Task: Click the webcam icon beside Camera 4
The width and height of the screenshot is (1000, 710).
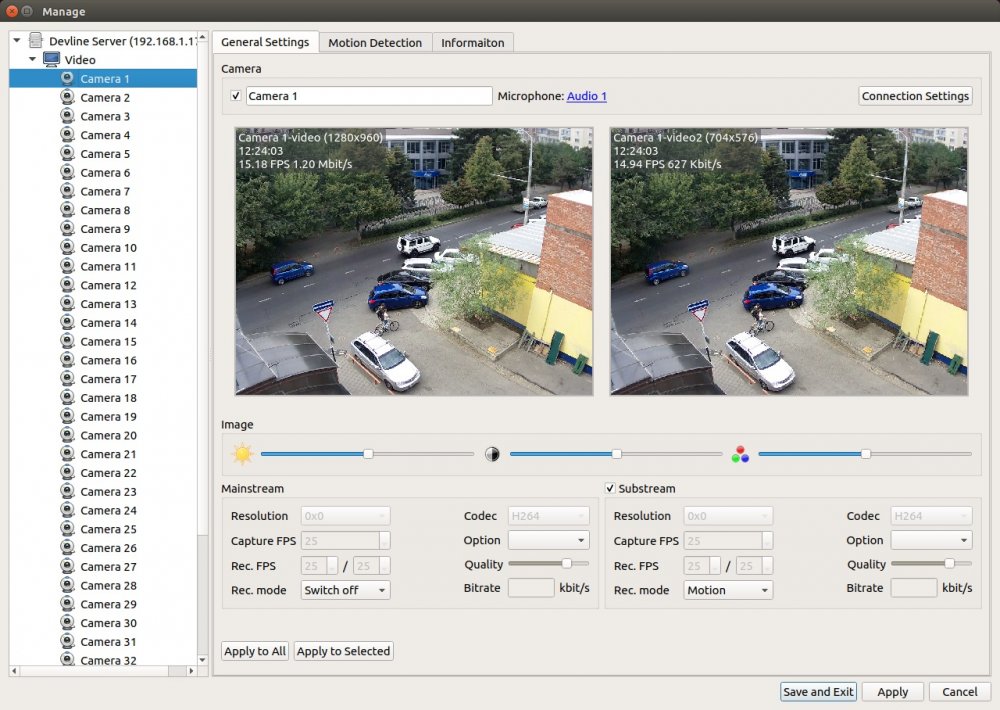Action: (67, 135)
